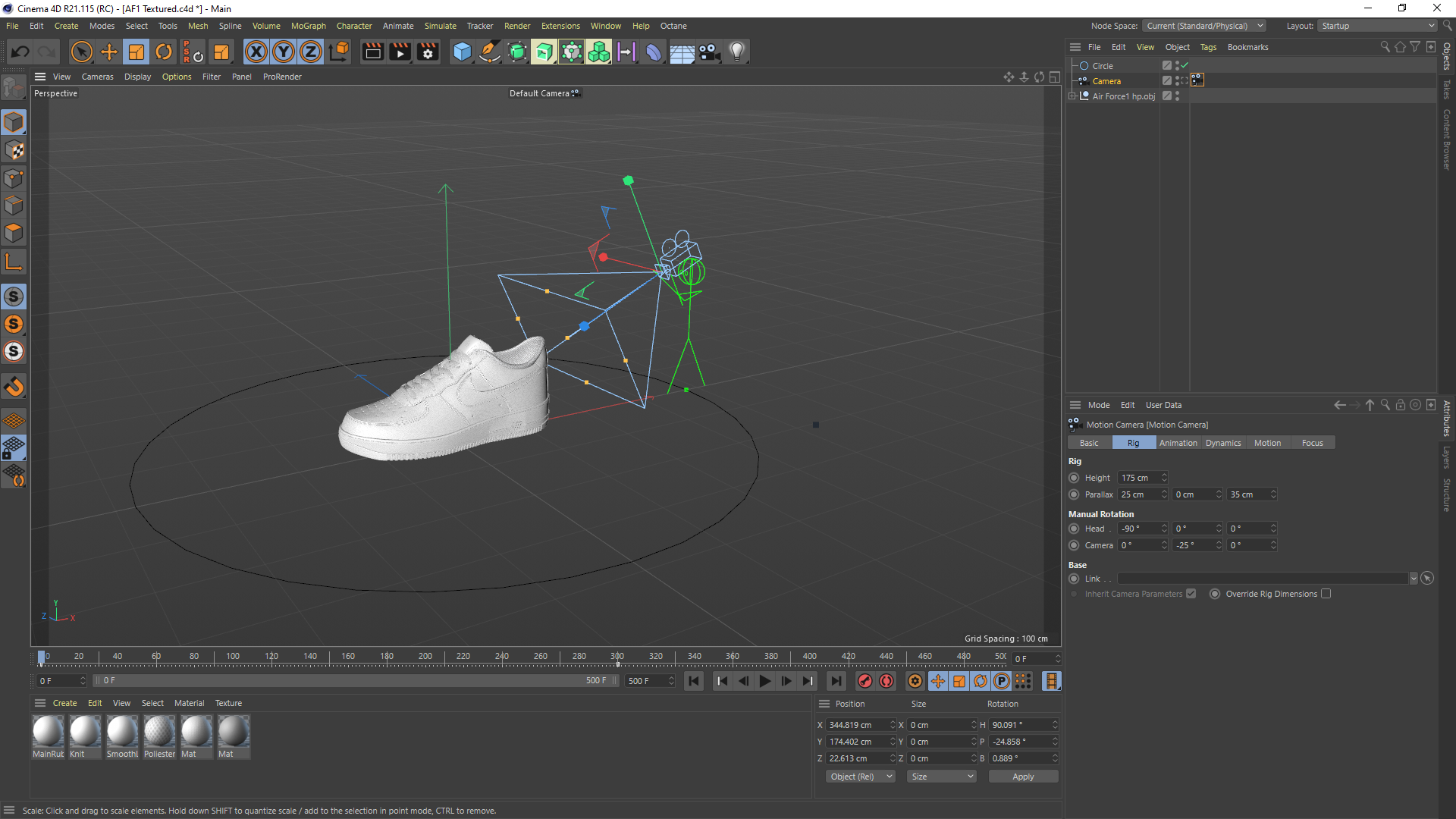This screenshot has height=819, width=1456.
Task: Click Render View clapperboard icon
Action: (372, 52)
